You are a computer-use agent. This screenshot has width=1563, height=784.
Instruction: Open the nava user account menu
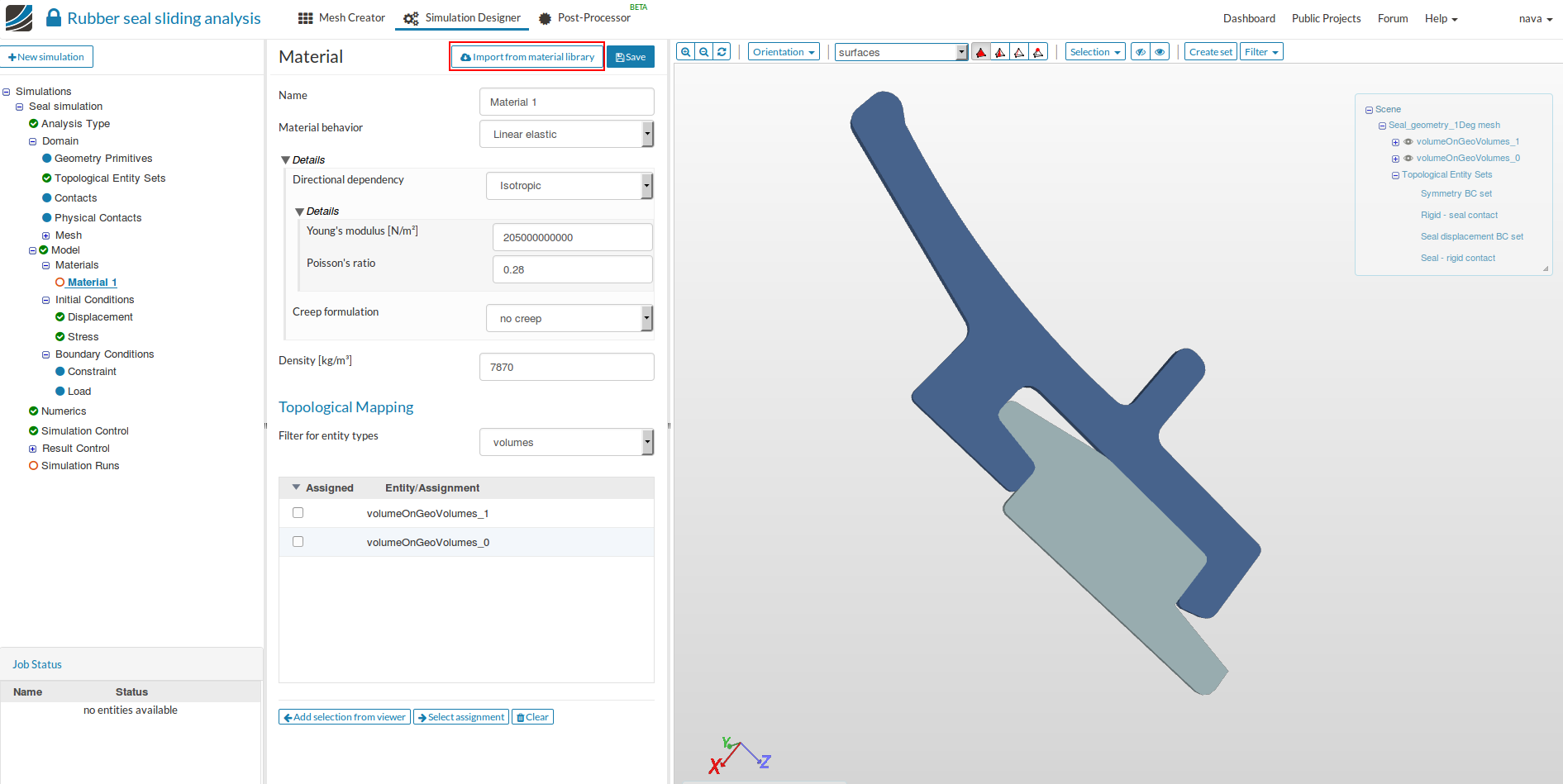click(1535, 18)
